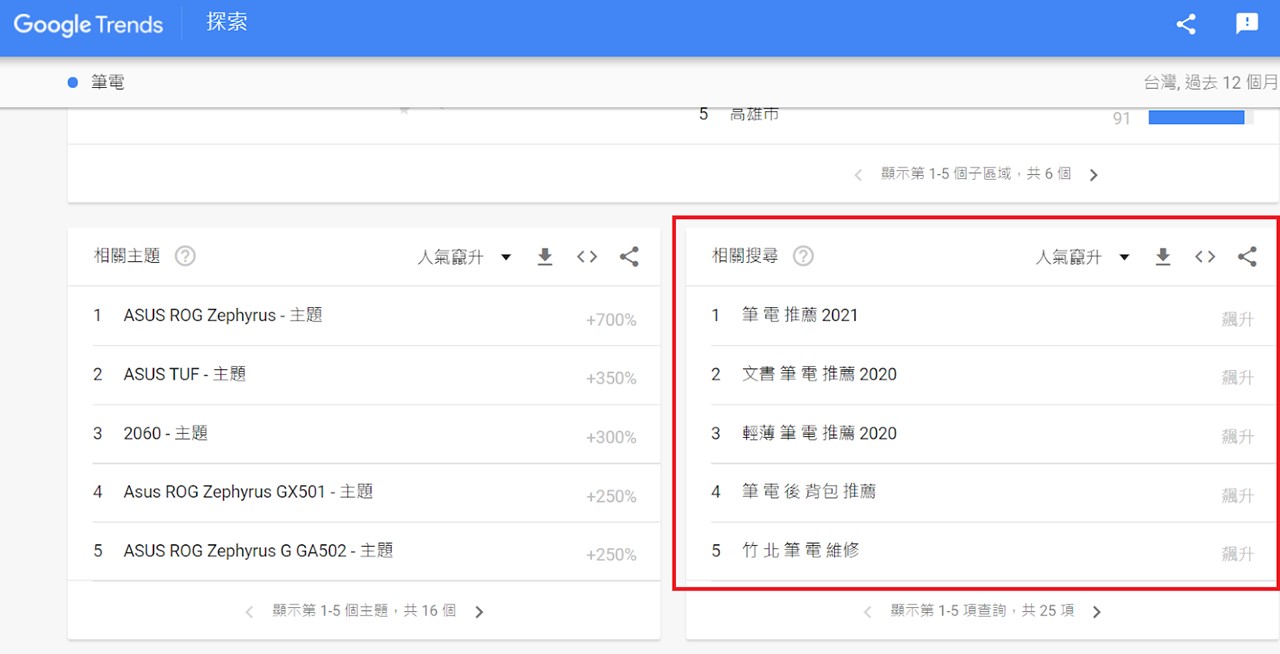Open 人氣竄升 dropdown in 相關搜尋 panel
The height and width of the screenshot is (654, 1280).
click(1083, 257)
